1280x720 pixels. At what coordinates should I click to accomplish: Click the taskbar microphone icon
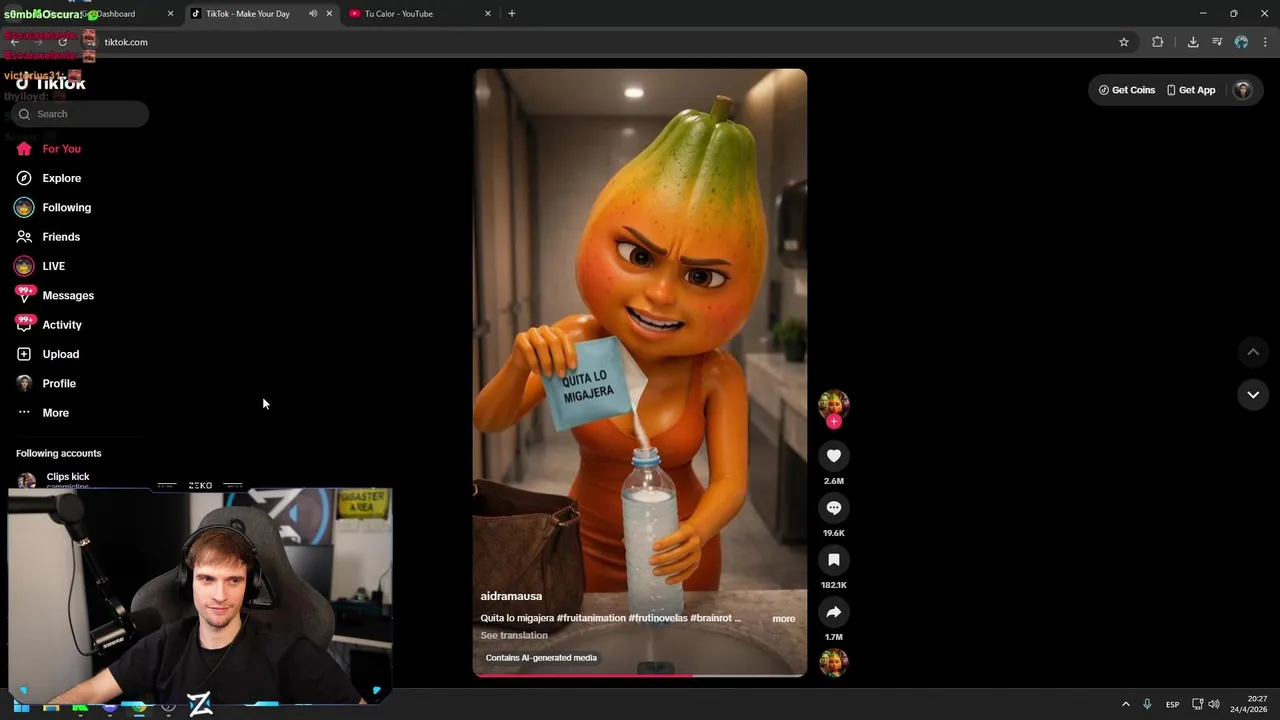[1147, 704]
